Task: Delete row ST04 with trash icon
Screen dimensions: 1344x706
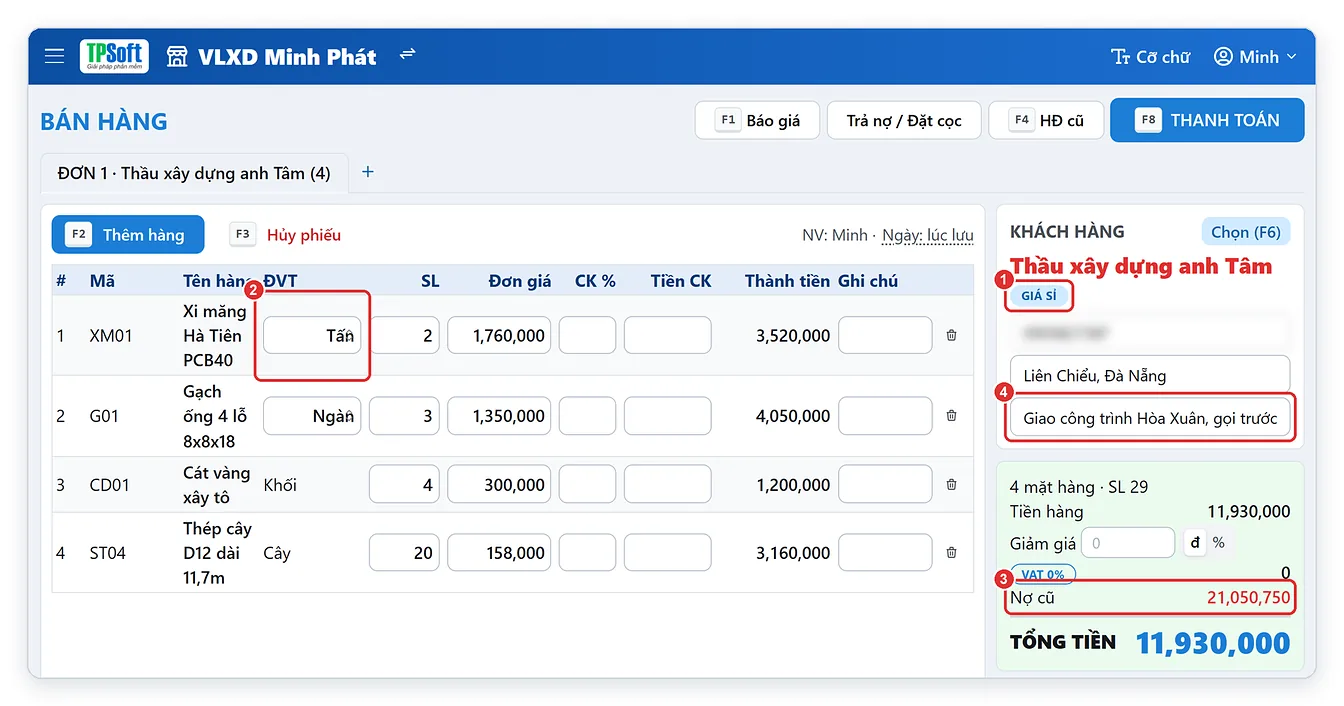Action: coord(951,553)
